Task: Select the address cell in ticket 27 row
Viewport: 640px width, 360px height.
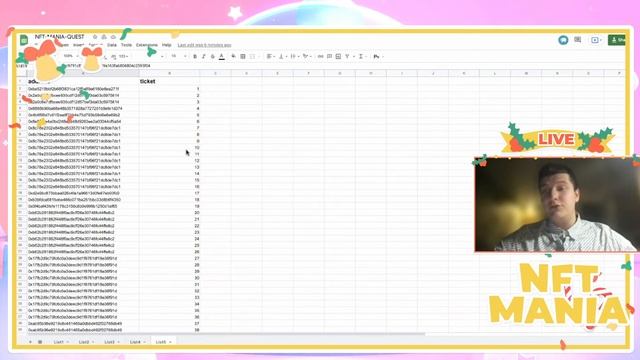Action: (x=83, y=258)
